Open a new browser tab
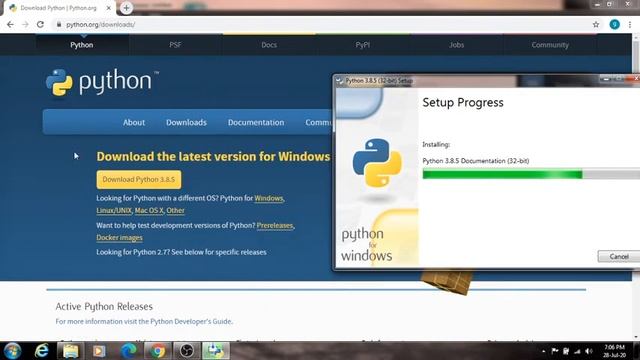The width and height of the screenshot is (640, 360). 126,8
